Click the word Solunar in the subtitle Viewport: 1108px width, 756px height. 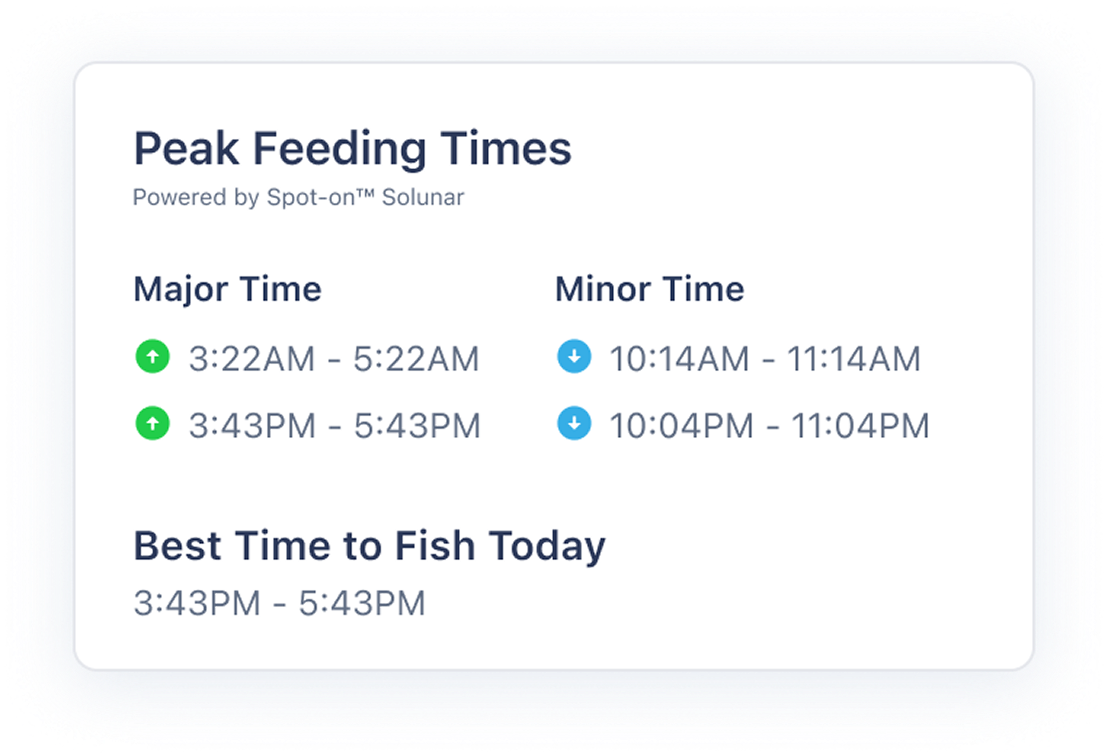(423, 197)
